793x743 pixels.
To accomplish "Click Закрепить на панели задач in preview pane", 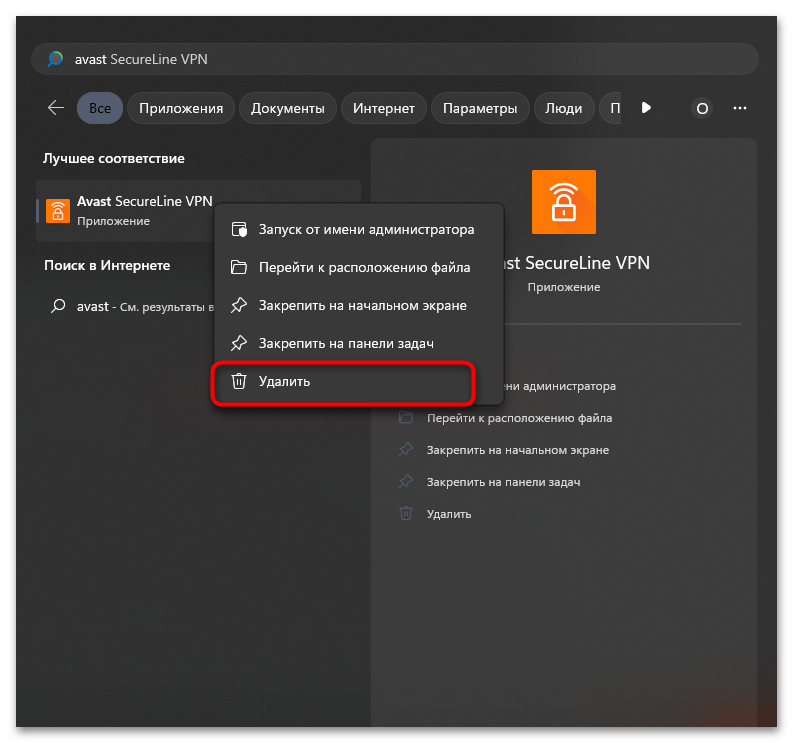I will pos(503,482).
